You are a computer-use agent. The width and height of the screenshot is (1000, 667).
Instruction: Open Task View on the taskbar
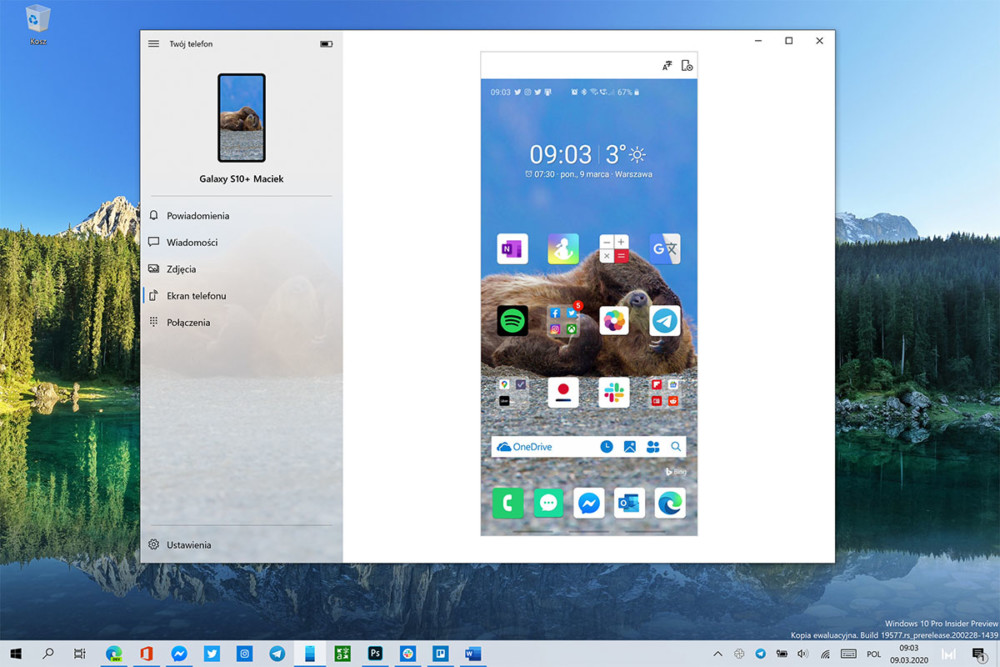click(80, 654)
